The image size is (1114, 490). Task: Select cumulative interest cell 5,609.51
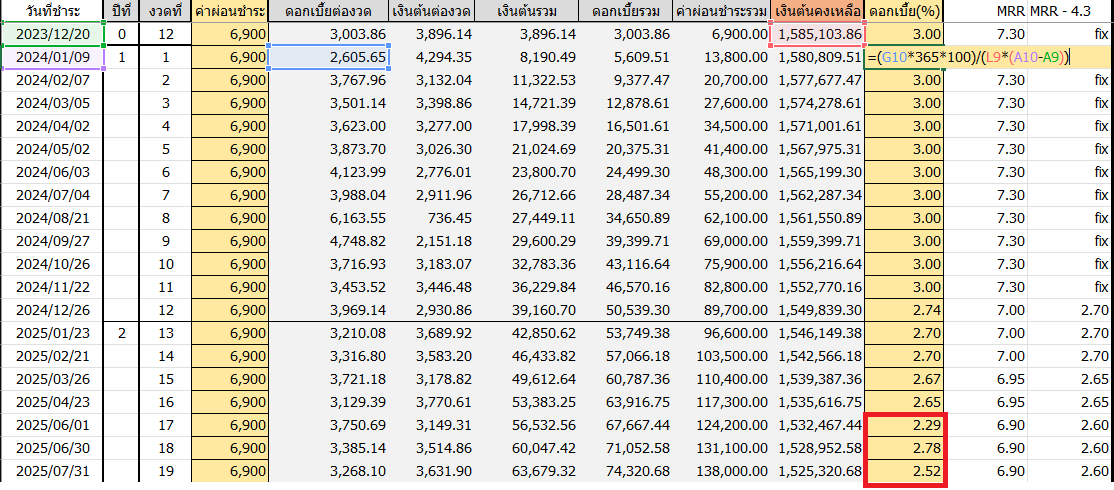626,58
